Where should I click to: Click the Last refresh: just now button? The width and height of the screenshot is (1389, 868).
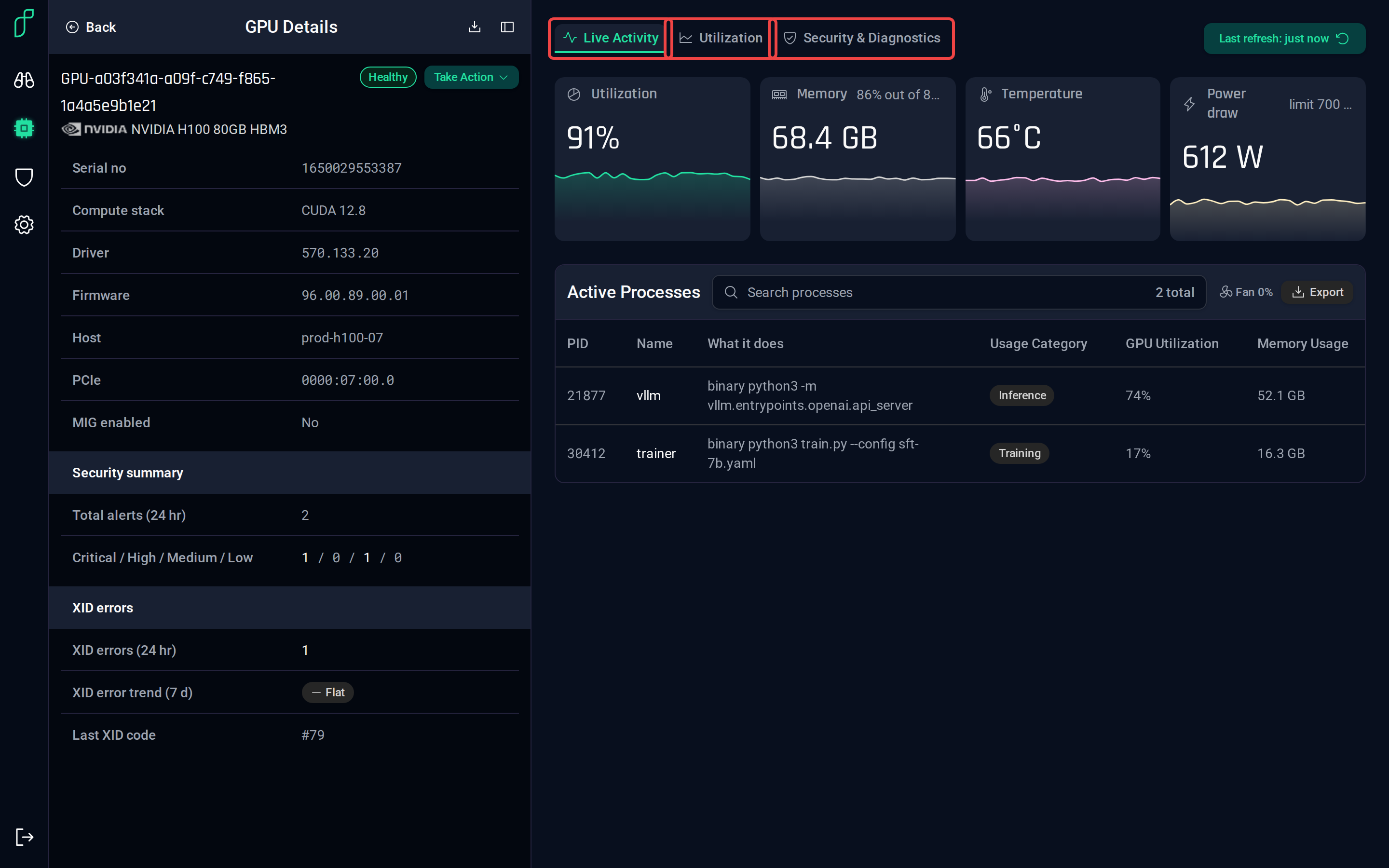coord(1284,39)
